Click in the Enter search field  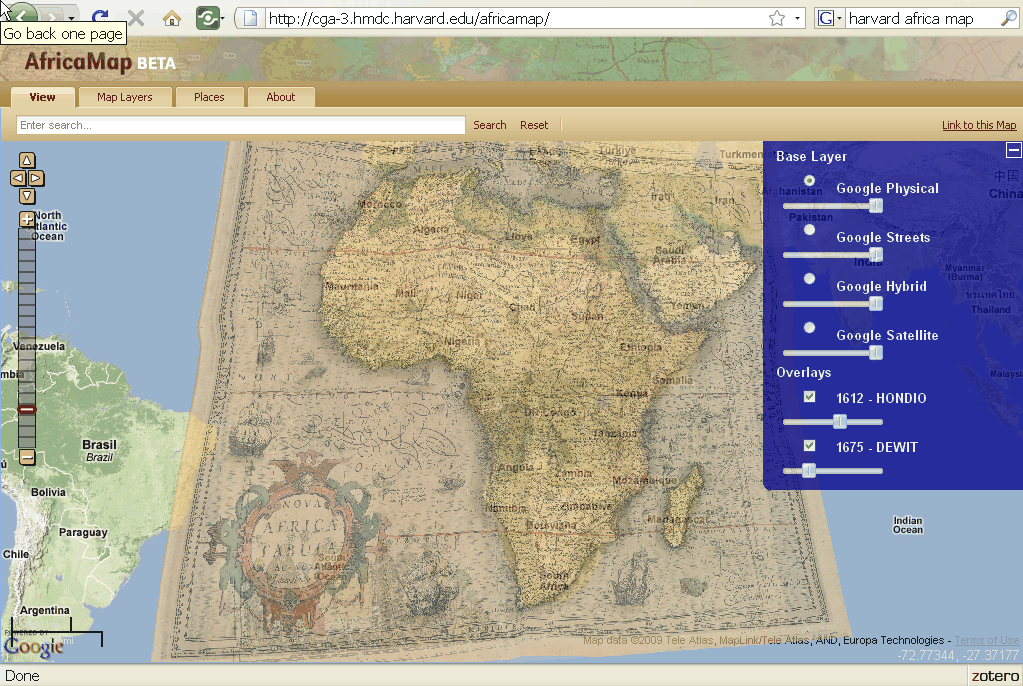tap(241, 125)
